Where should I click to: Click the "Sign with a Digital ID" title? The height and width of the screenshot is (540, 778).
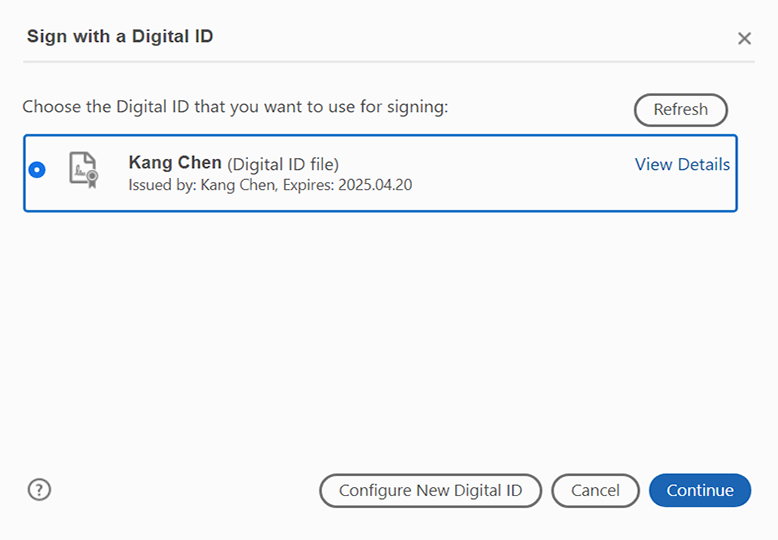tap(120, 36)
